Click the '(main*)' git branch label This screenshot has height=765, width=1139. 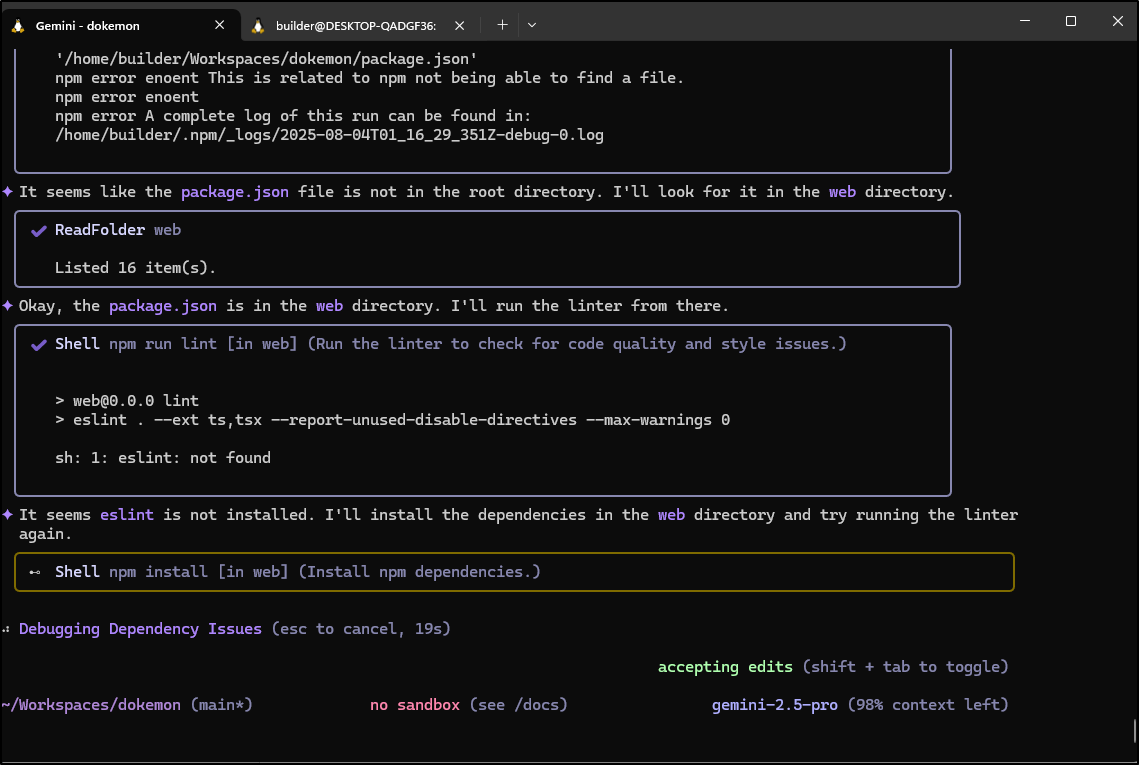point(222,705)
